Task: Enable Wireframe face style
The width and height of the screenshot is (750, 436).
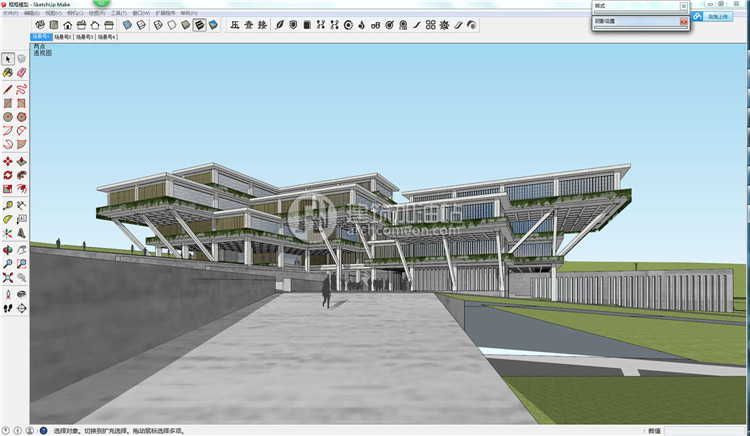Action: tap(158, 25)
